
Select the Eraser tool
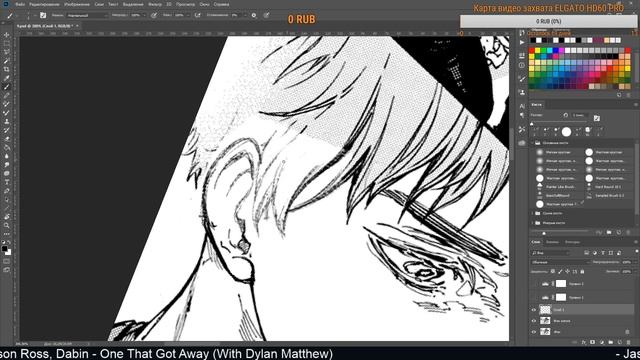[7, 139]
